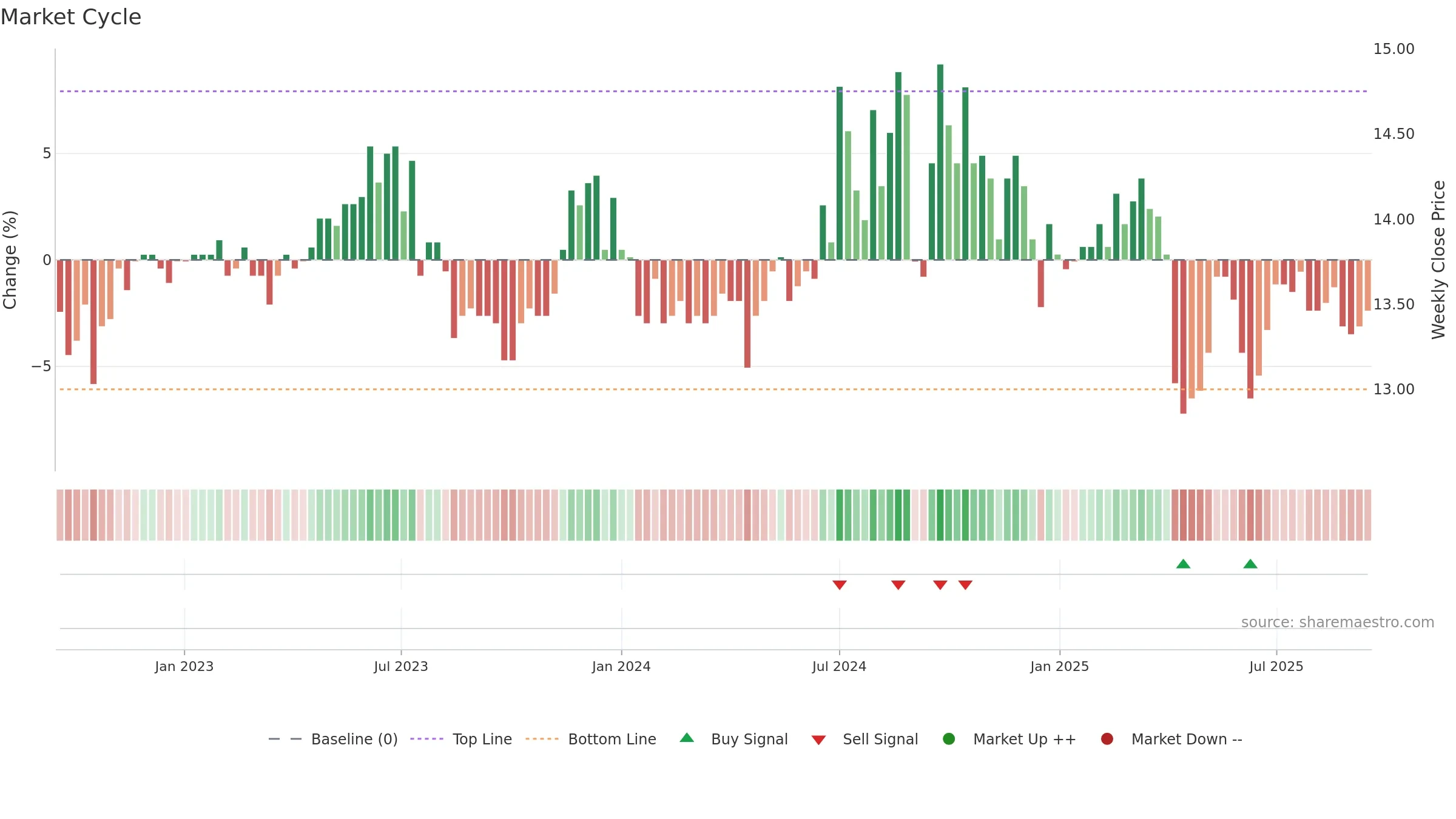Click the −5 tick on Change axis
The height and width of the screenshot is (819, 1456).
[x=41, y=366]
